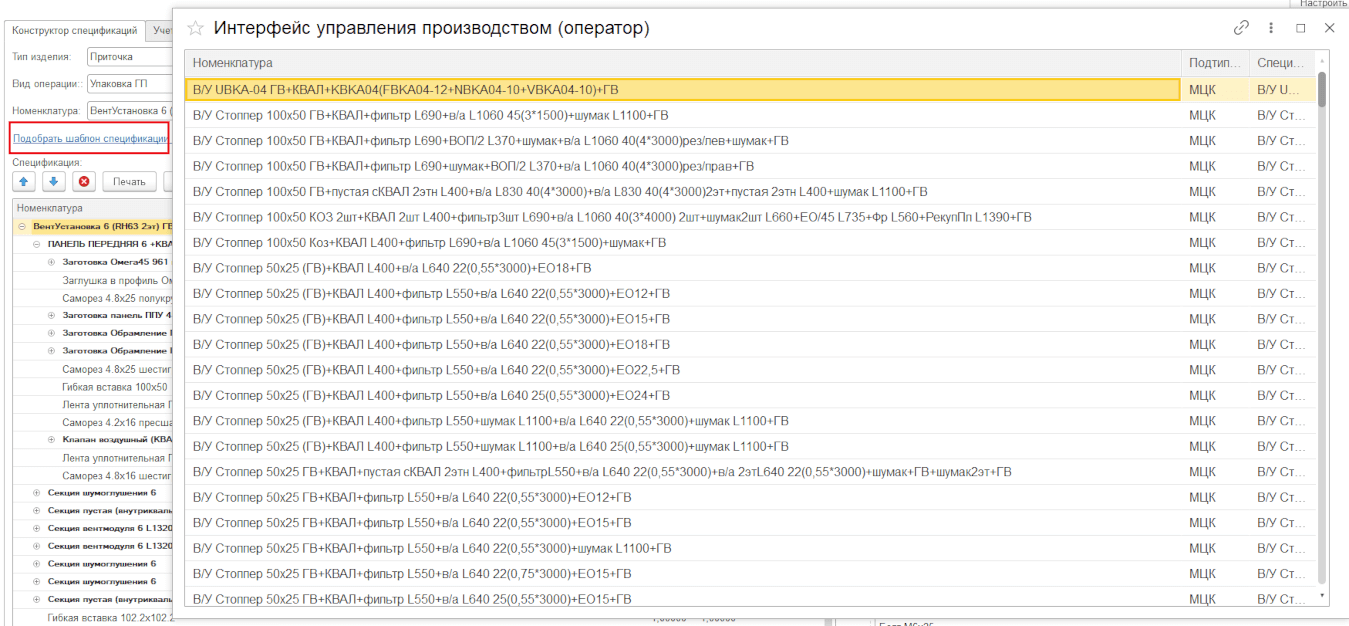The height and width of the screenshot is (626, 1349).
Task: Collapse the ВентУстановка 6 root tree node
Action: [x=22, y=227]
